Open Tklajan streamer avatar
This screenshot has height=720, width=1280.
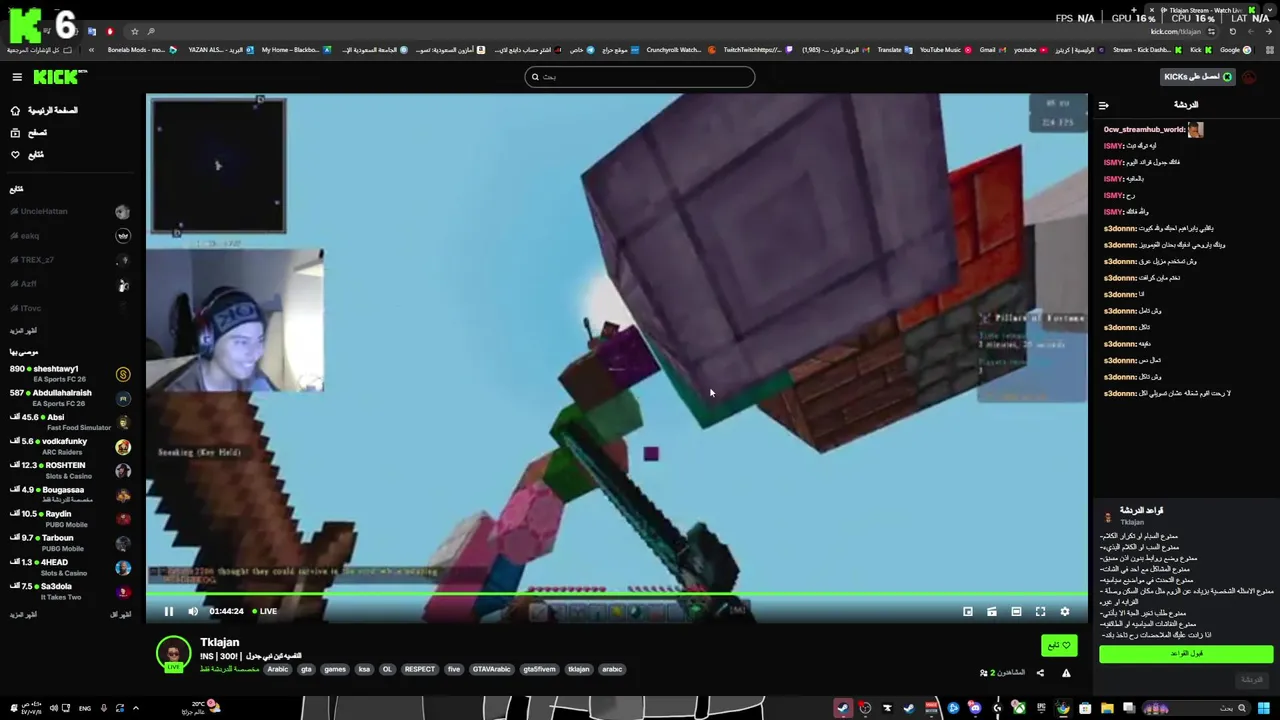tap(173, 653)
